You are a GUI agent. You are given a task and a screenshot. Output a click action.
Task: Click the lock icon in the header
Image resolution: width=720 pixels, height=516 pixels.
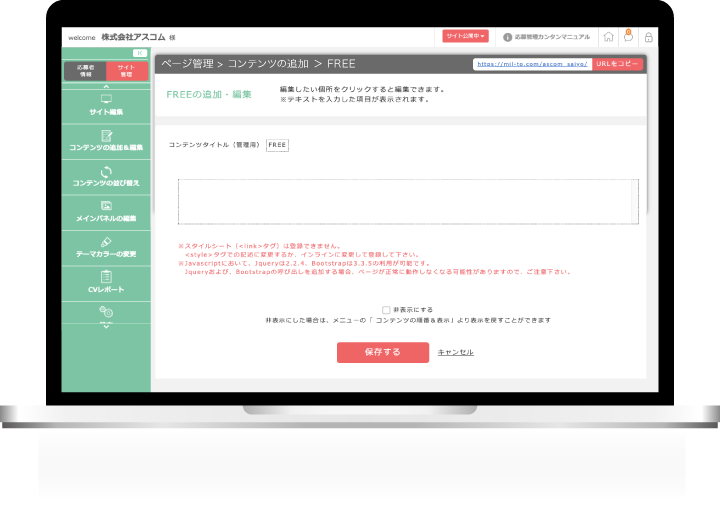(648, 37)
